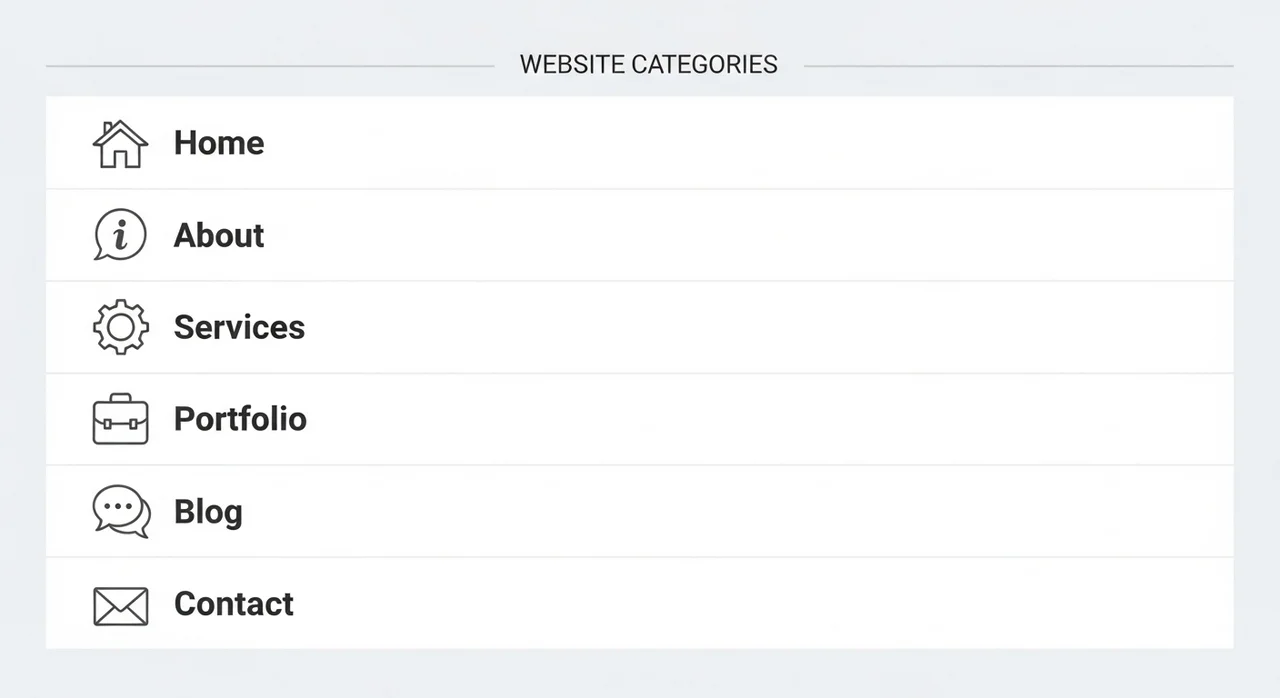The image size is (1280, 698).
Task: Select the Contact text label
Action: point(234,604)
